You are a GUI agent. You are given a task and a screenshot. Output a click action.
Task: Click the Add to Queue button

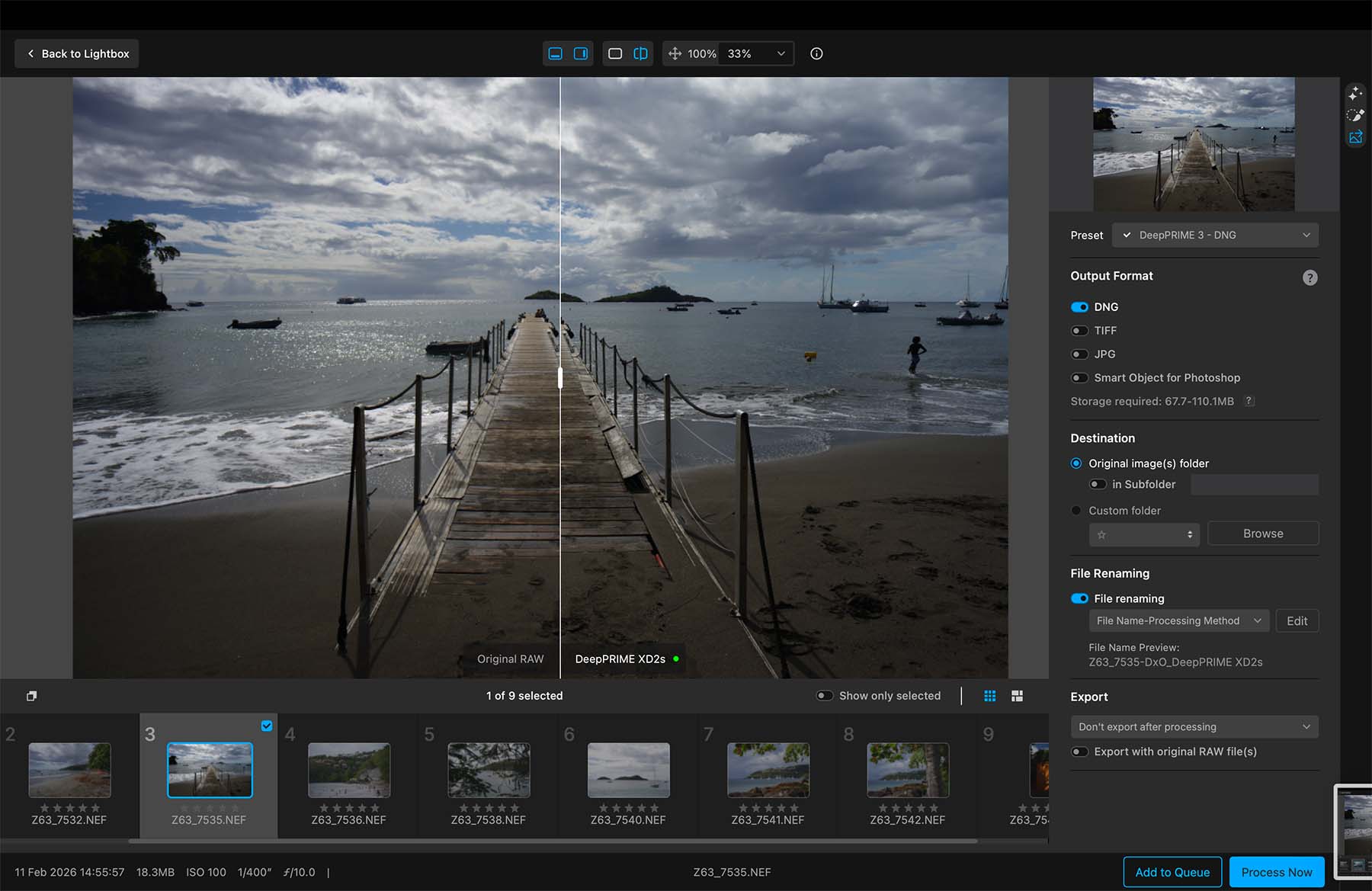pos(1172,872)
